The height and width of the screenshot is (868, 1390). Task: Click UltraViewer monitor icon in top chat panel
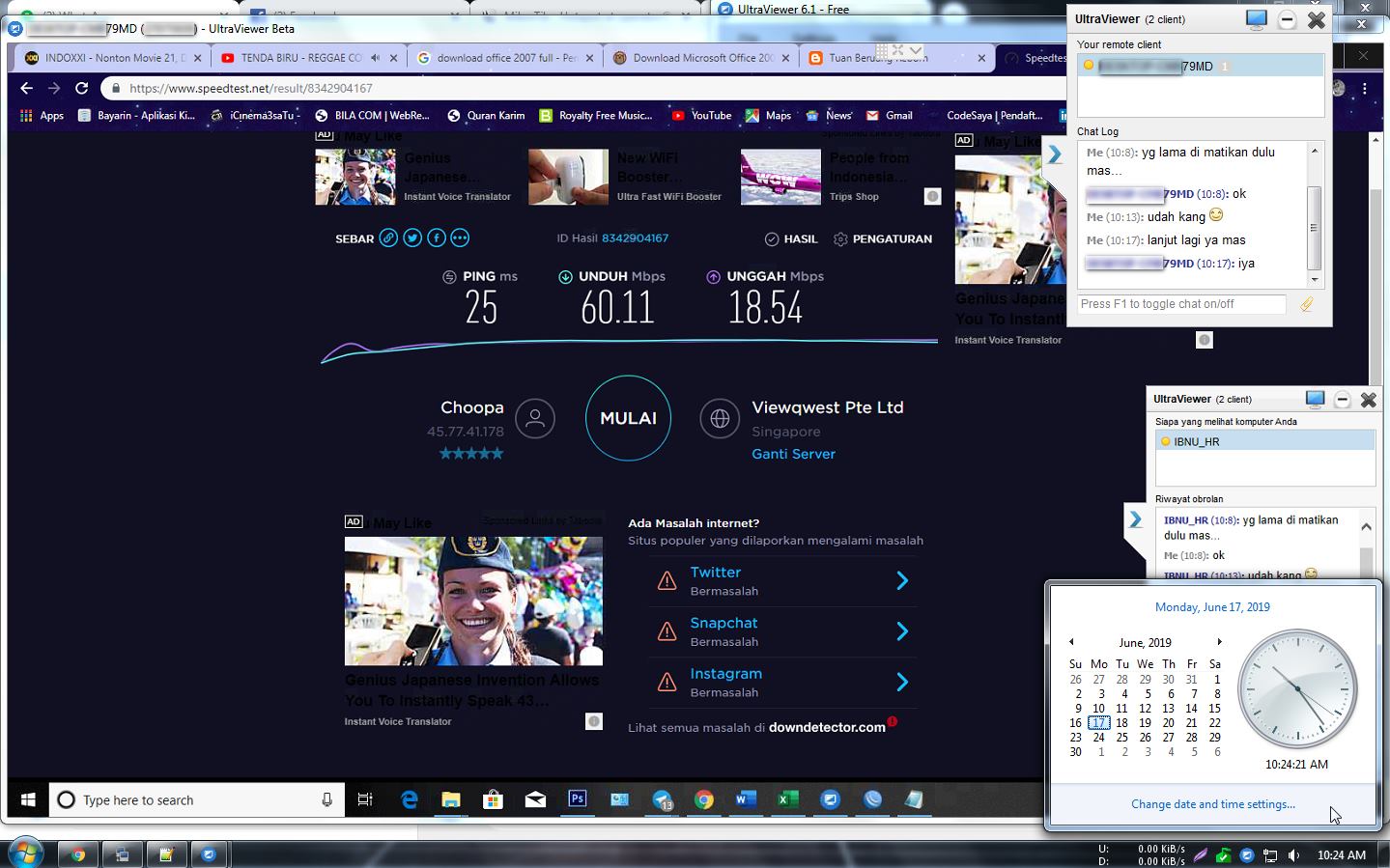(1256, 19)
